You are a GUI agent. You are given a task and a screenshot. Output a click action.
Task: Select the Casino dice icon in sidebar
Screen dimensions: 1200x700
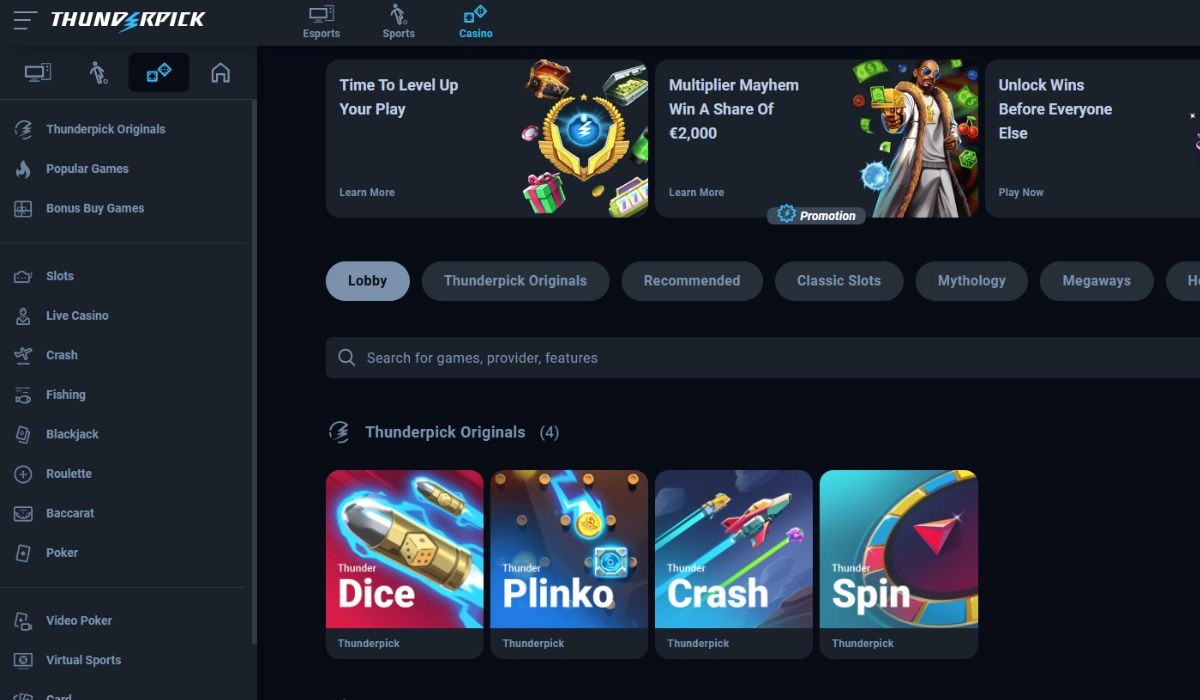click(x=159, y=73)
